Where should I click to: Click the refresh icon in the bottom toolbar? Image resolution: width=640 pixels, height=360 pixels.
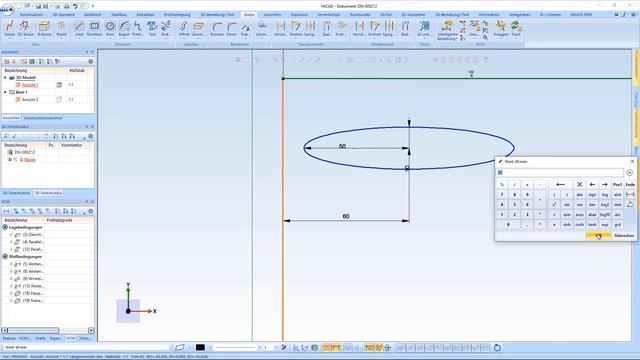click(497, 348)
